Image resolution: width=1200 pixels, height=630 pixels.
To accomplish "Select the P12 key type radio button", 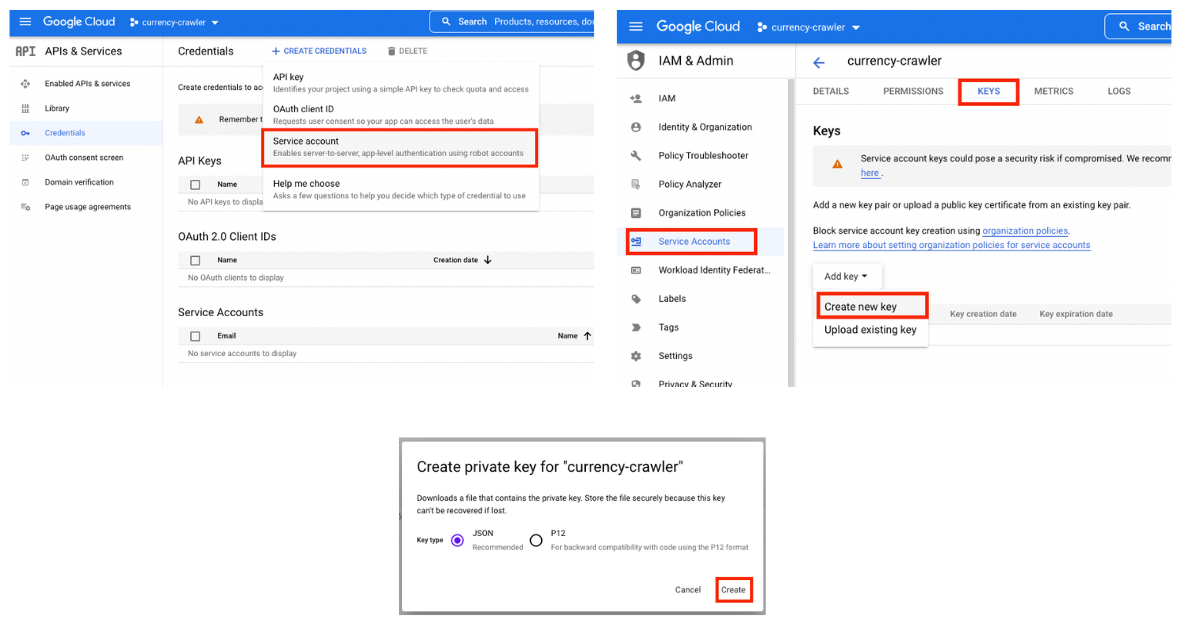I will pos(536,540).
